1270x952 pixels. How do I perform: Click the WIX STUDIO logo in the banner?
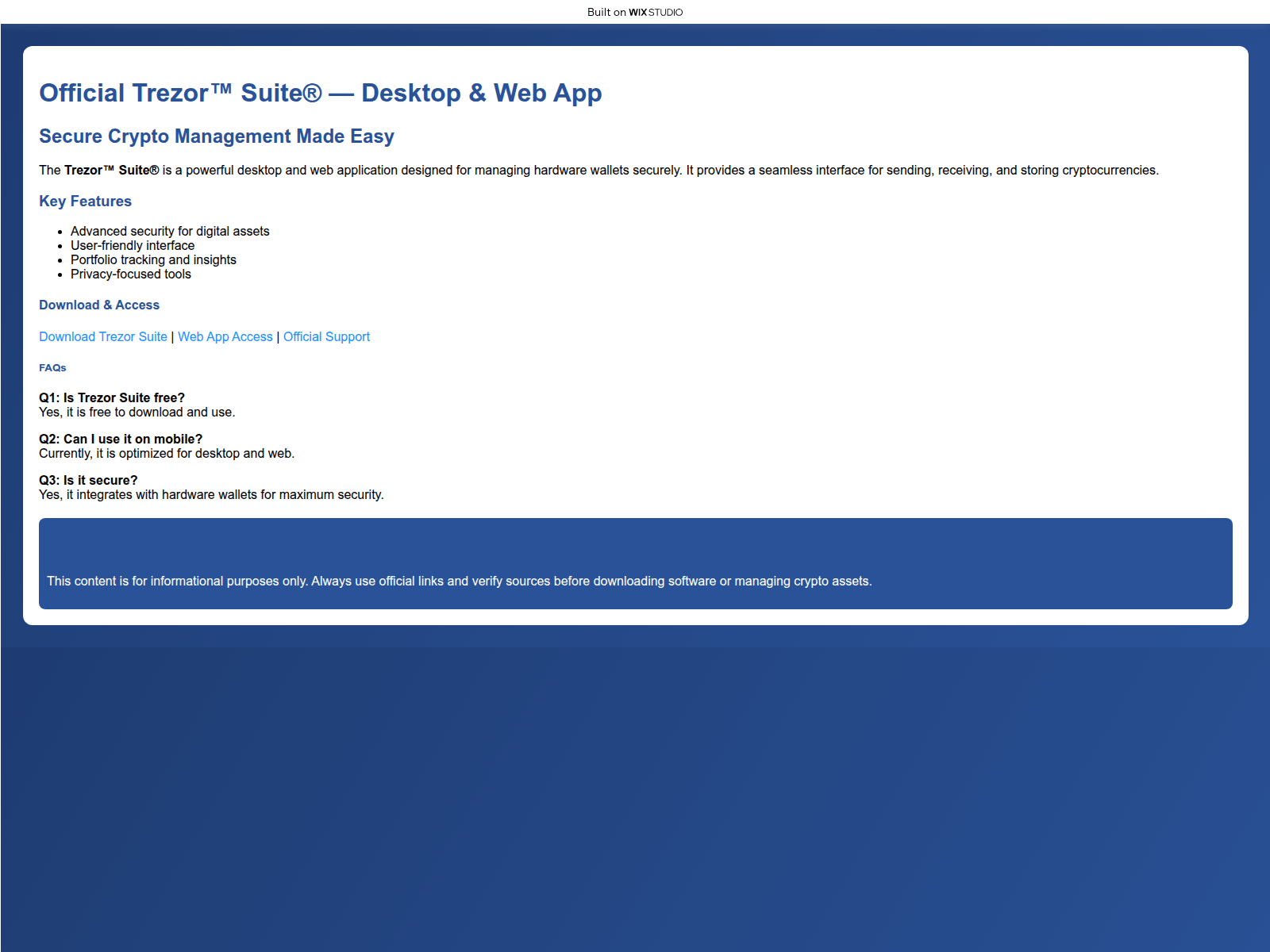tap(656, 12)
